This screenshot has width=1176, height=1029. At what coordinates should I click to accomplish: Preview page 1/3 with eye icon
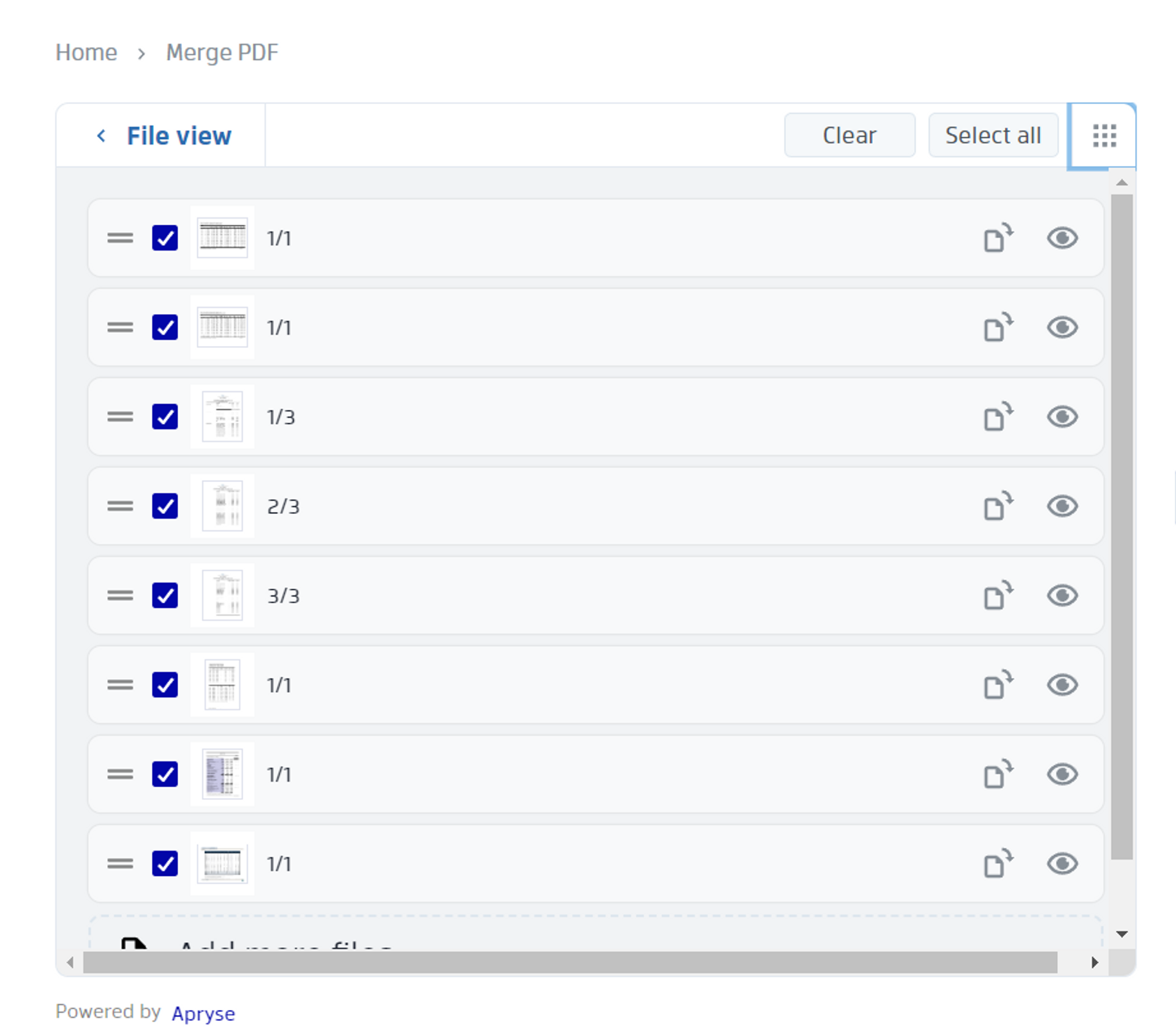pos(1062,417)
